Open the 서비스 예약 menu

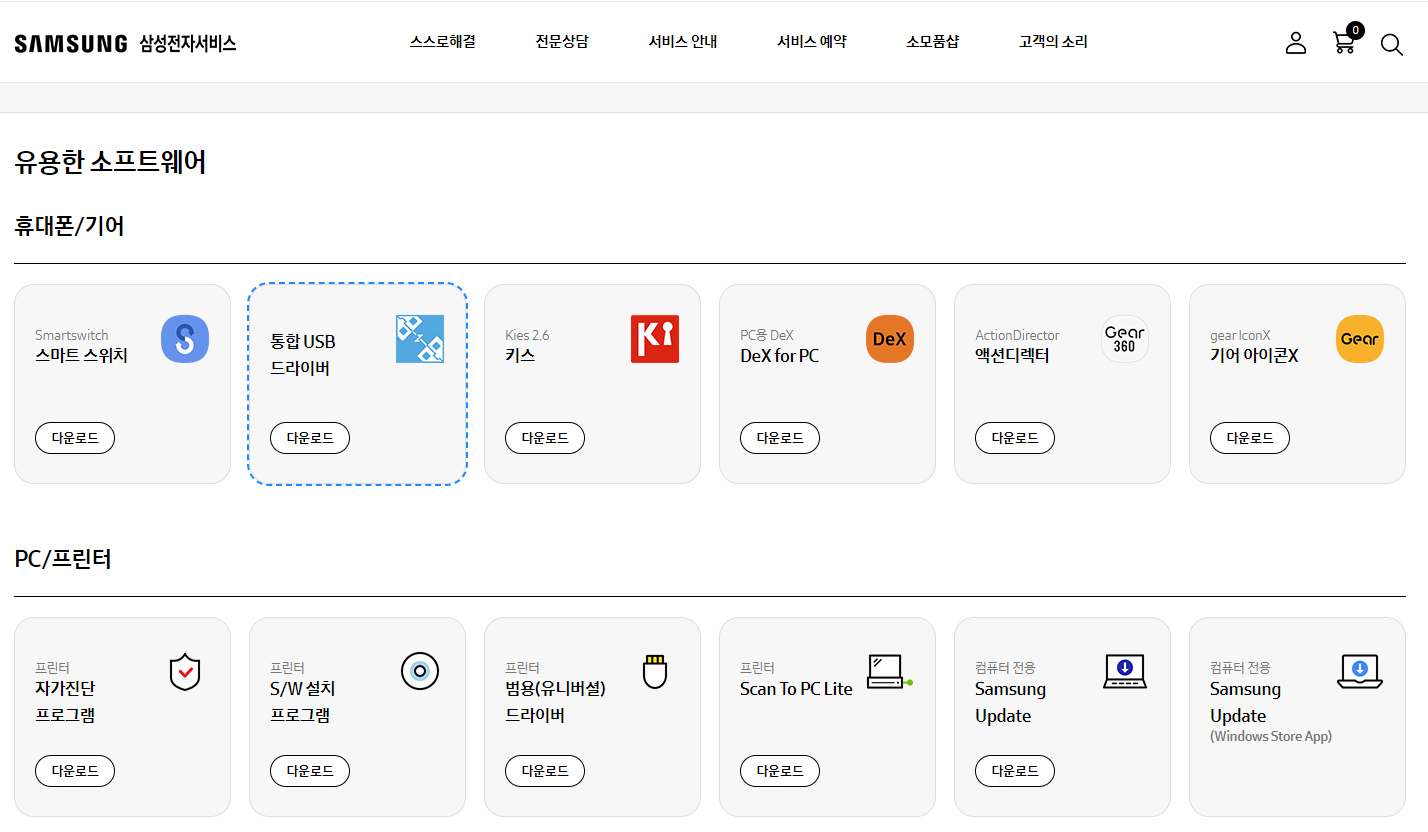(812, 42)
